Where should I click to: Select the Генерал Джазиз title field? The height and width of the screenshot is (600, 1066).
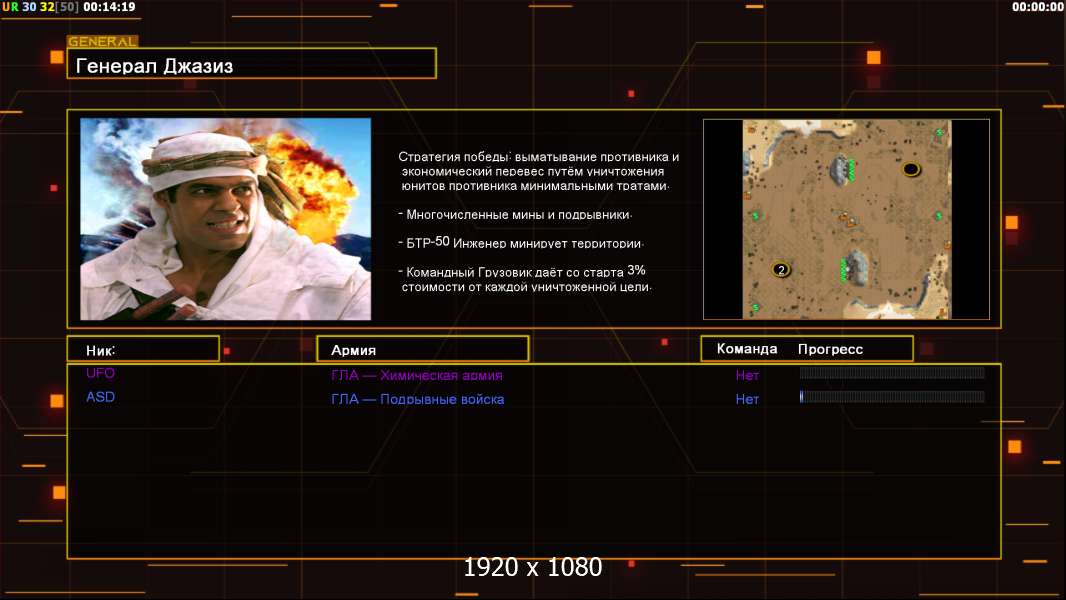[x=251, y=65]
